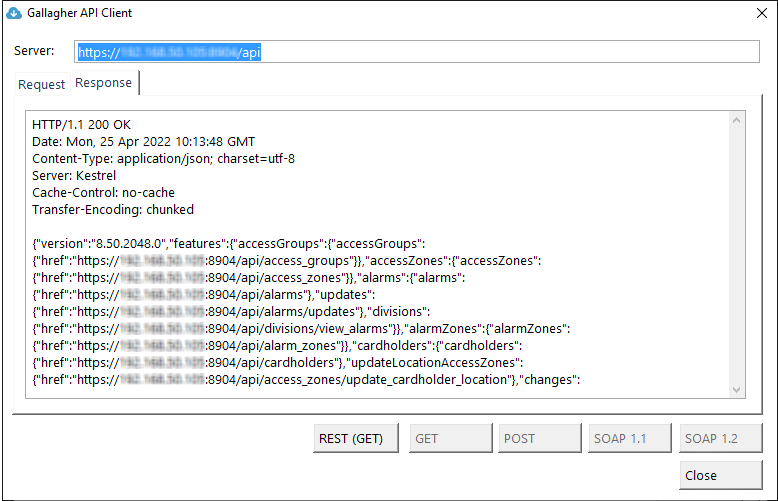Click the Server: Kestrel line
778x501 pixels.
click(x=74, y=176)
